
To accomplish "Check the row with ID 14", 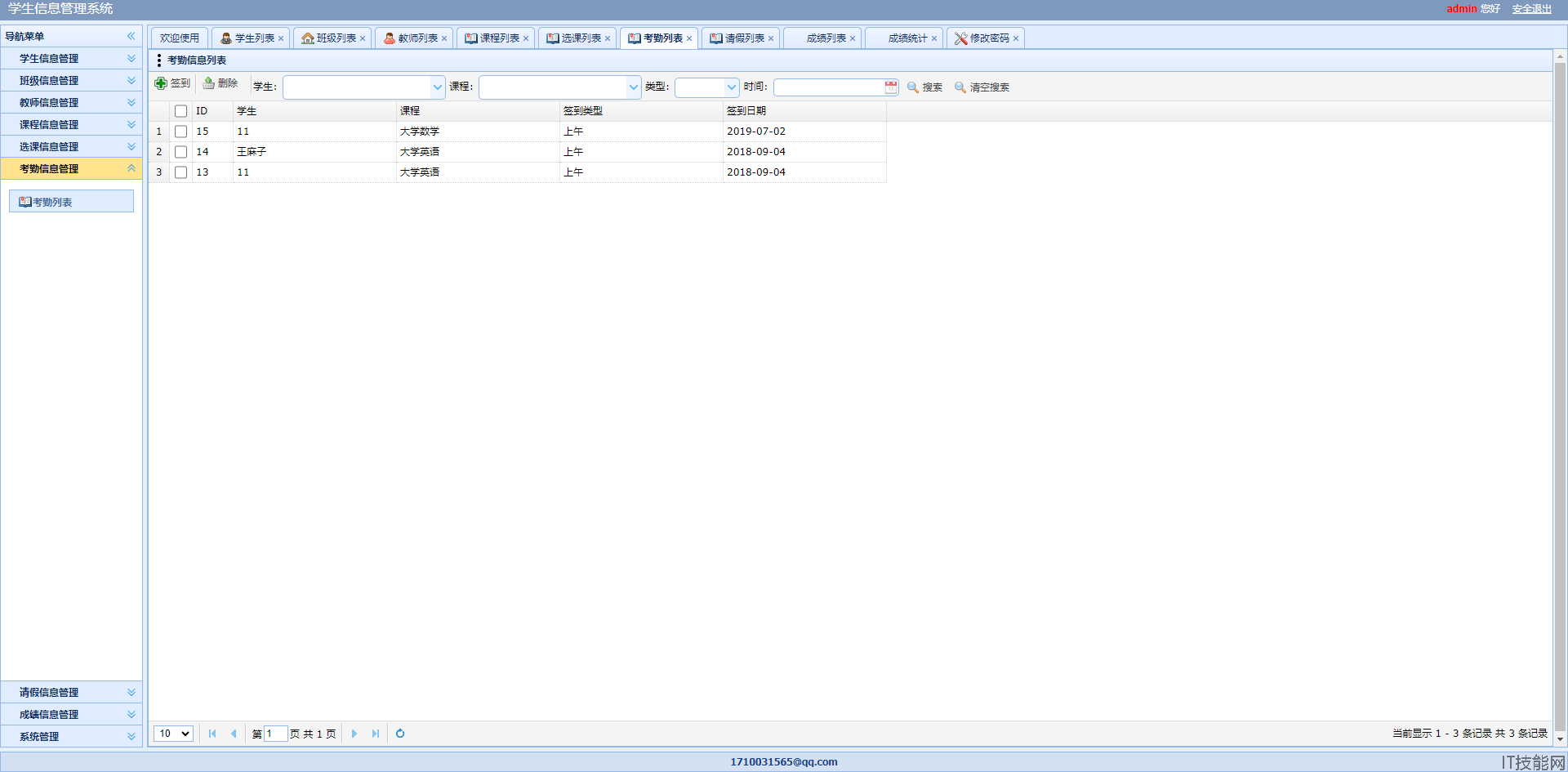I will [x=181, y=152].
